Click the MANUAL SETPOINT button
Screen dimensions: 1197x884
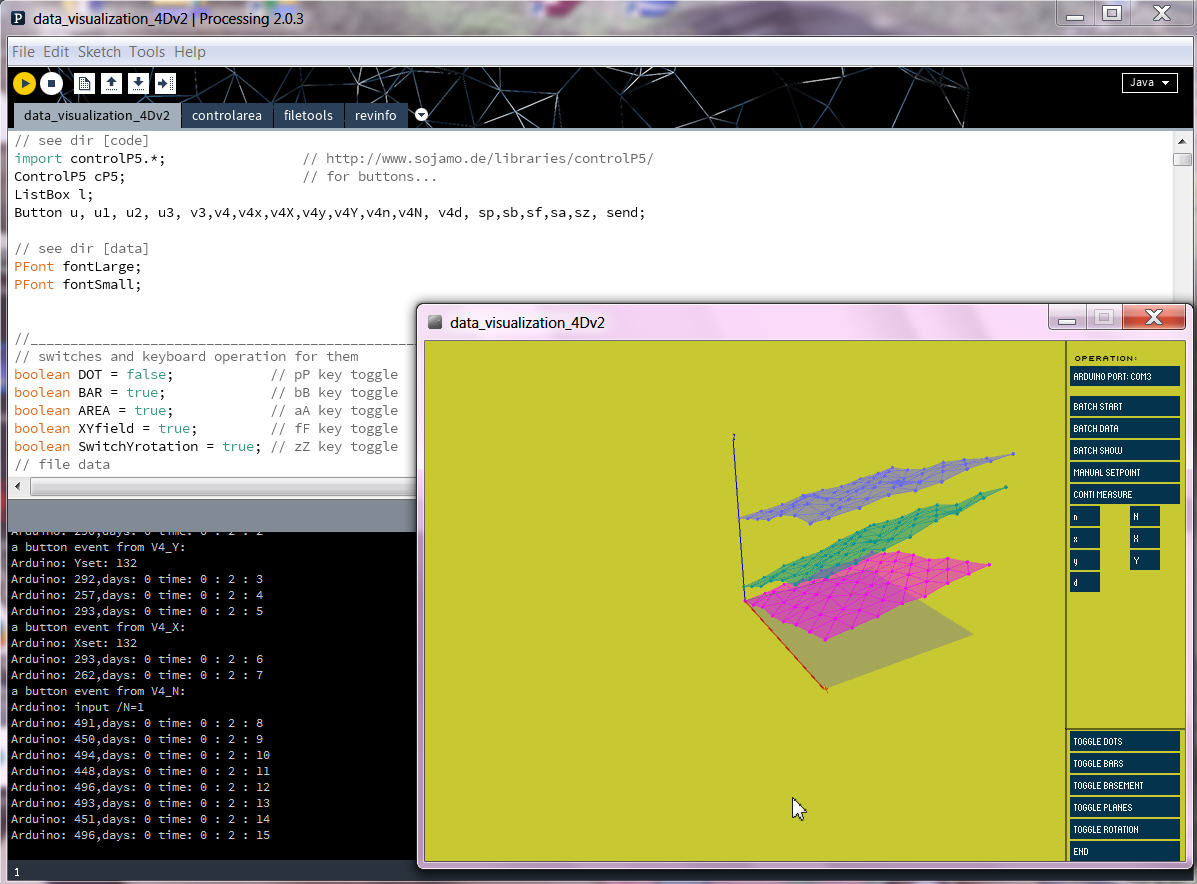[1124, 472]
